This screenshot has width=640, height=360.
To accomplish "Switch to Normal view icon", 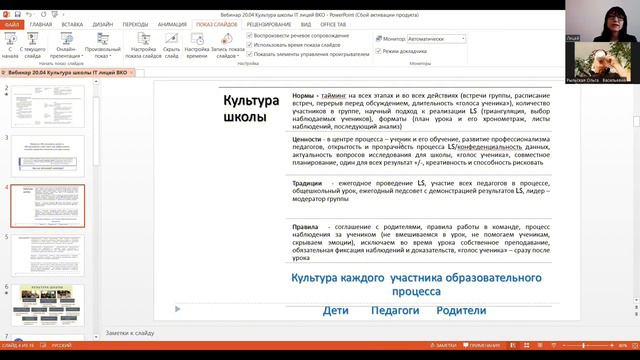I will [x=513, y=345].
